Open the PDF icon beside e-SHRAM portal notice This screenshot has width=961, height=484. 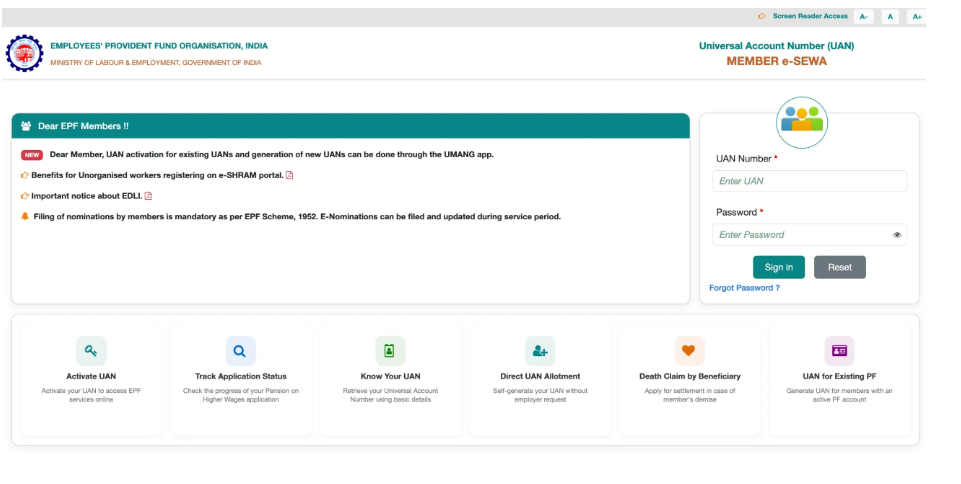[289, 175]
